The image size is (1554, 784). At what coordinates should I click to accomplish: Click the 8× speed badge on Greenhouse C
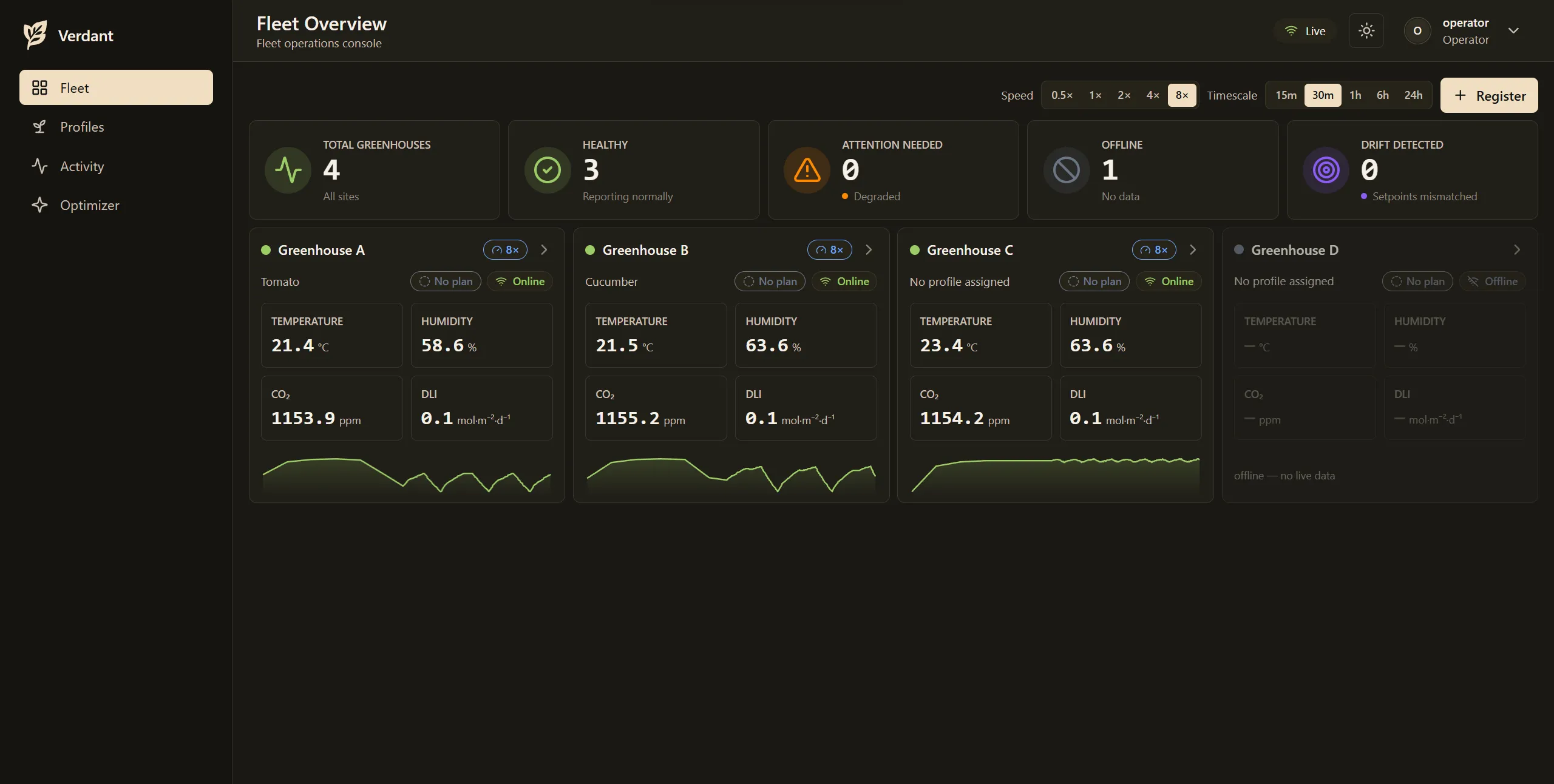click(x=1154, y=250)
